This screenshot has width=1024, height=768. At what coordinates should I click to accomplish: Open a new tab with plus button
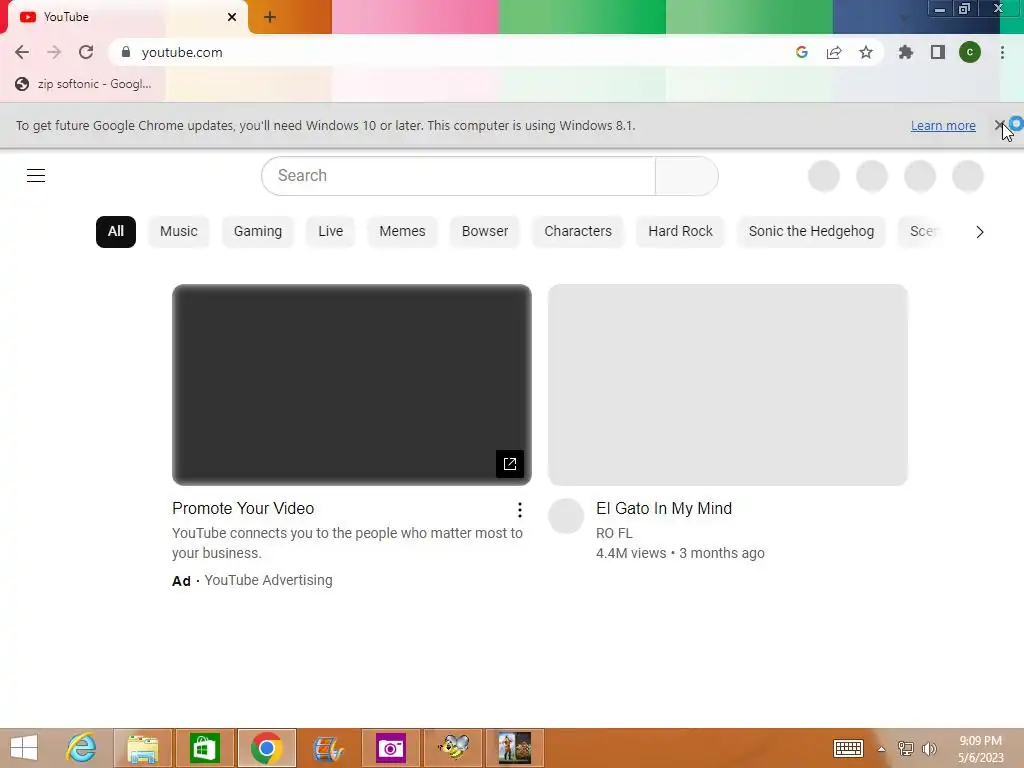270,17
